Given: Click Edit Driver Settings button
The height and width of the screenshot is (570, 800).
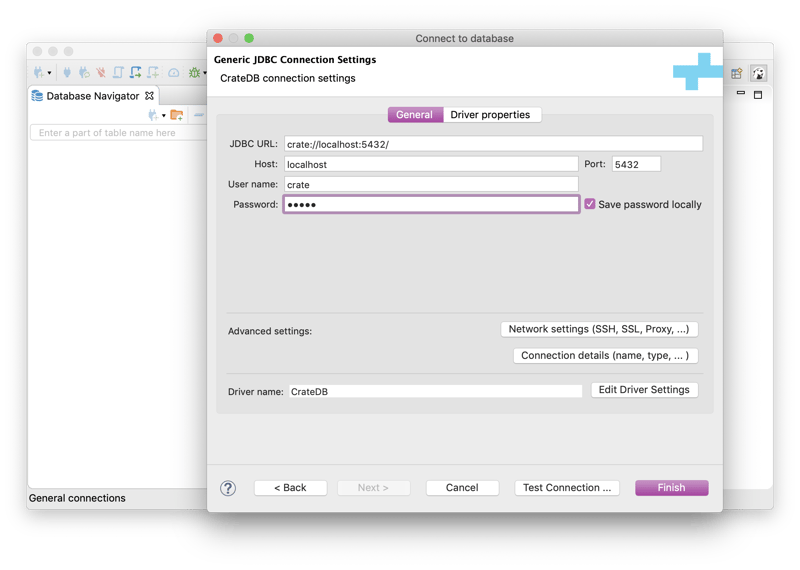Looking at the screenshot, I should point(644,390).
